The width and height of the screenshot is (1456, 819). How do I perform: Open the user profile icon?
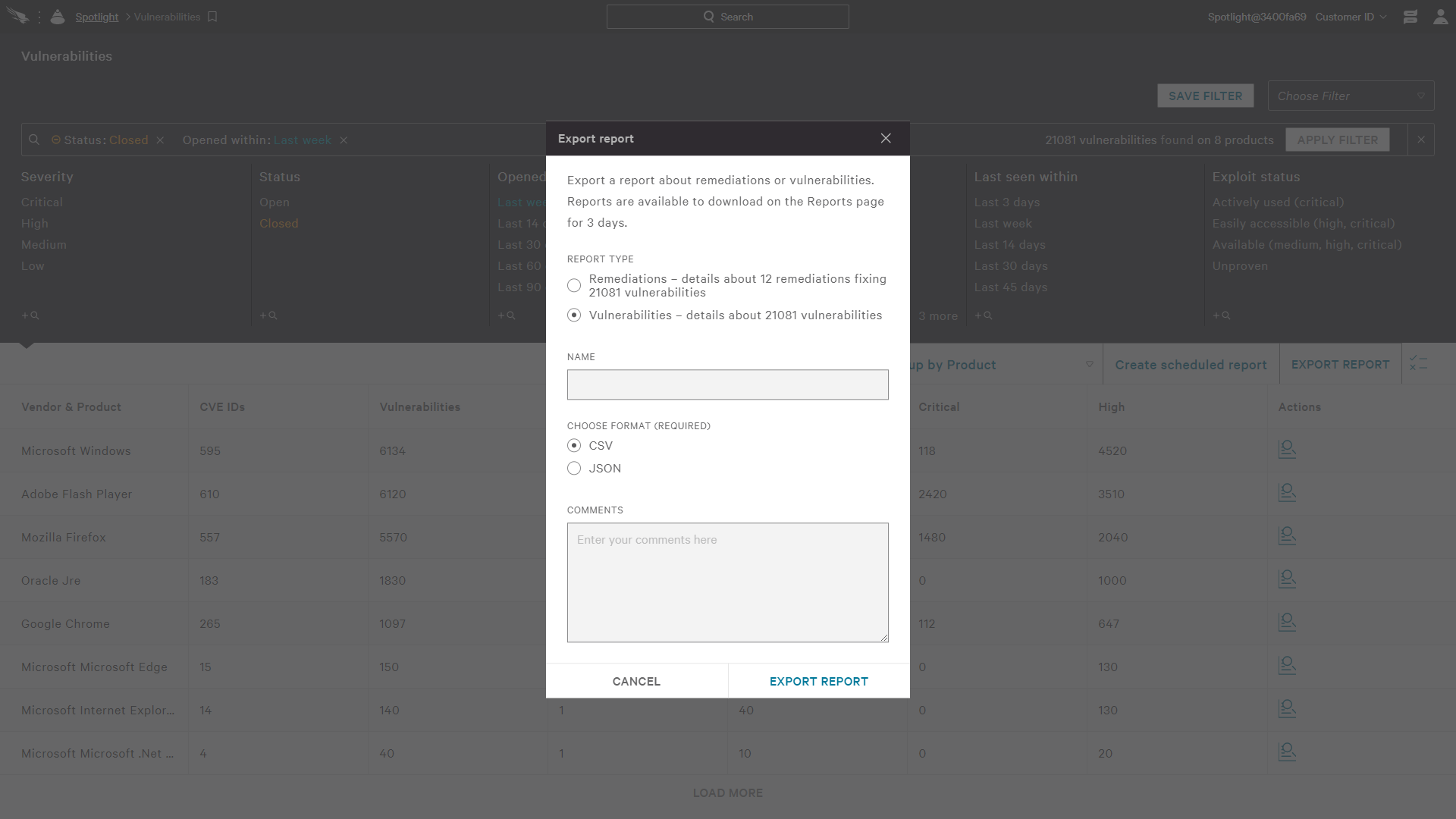[1440, 17]
